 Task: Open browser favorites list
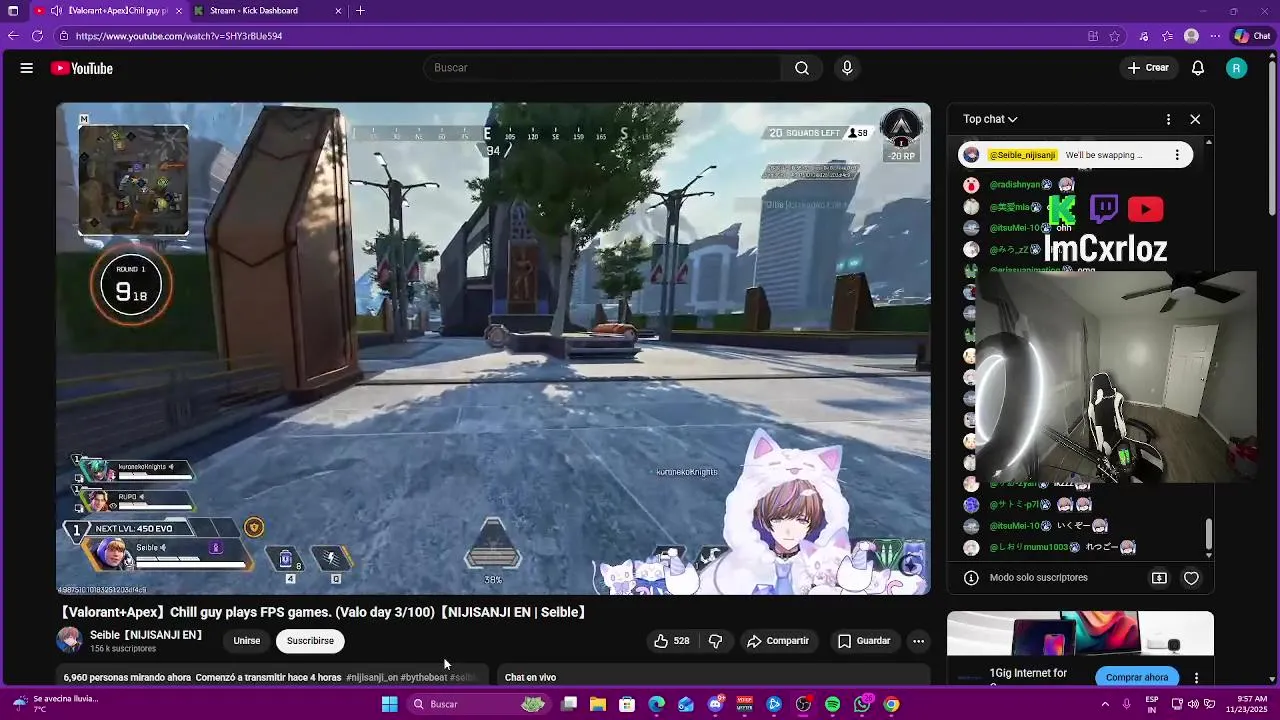click(1167, 36)
